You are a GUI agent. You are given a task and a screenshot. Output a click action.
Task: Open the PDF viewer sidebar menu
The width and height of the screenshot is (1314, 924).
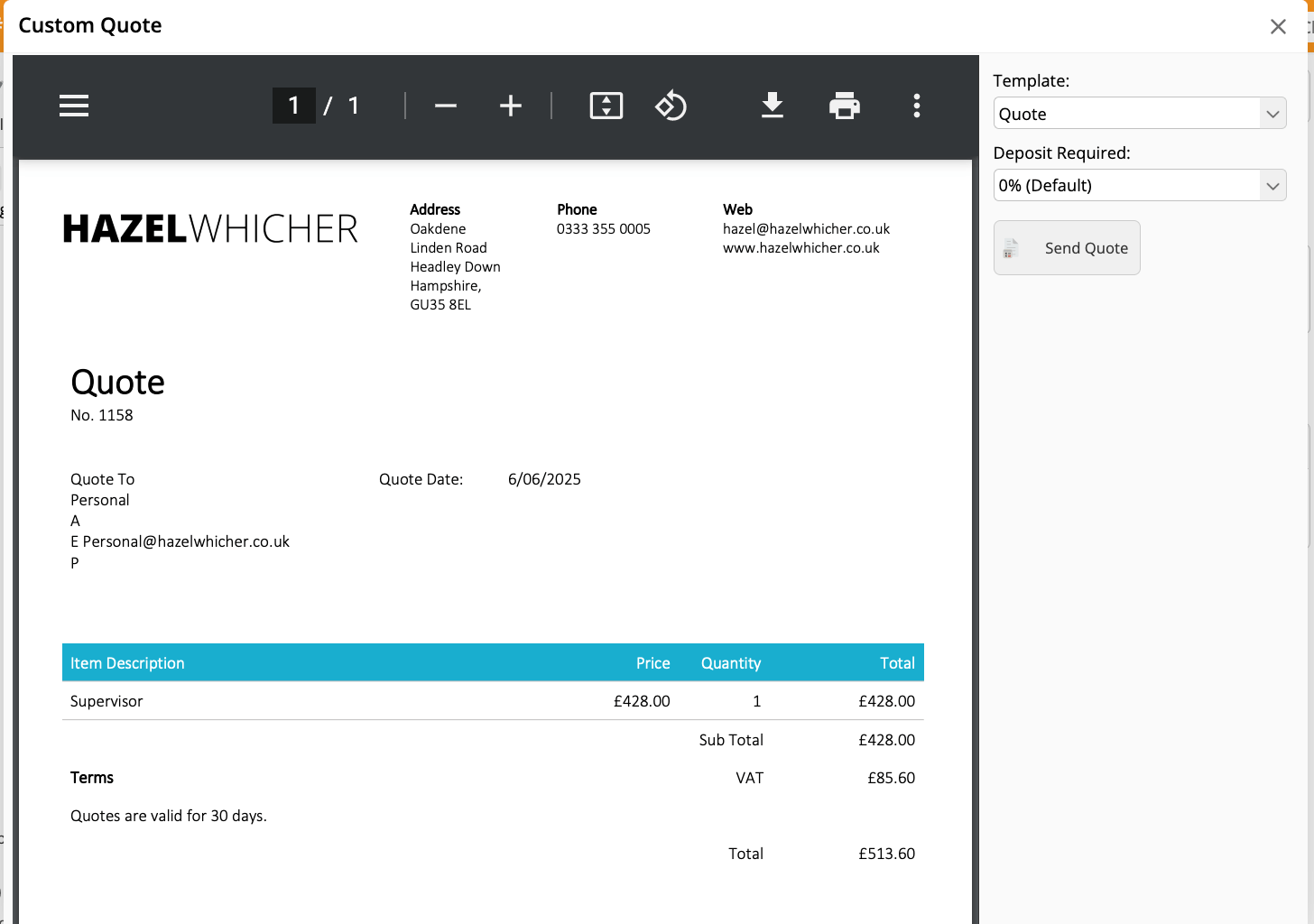click(74, 106)
